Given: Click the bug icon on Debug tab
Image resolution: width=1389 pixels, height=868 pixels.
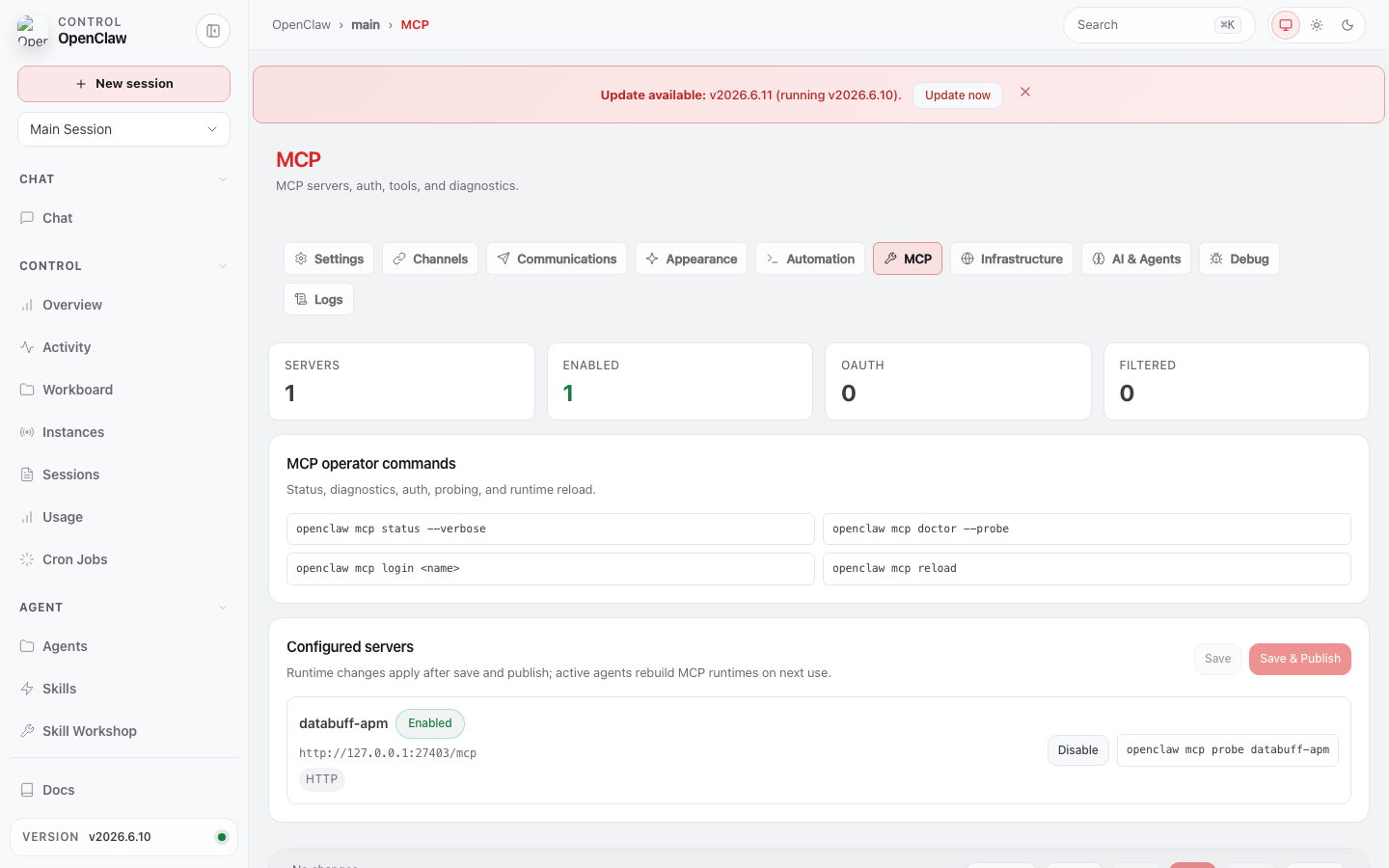Looking at the screenshot, I should [x=1216, y=258].
